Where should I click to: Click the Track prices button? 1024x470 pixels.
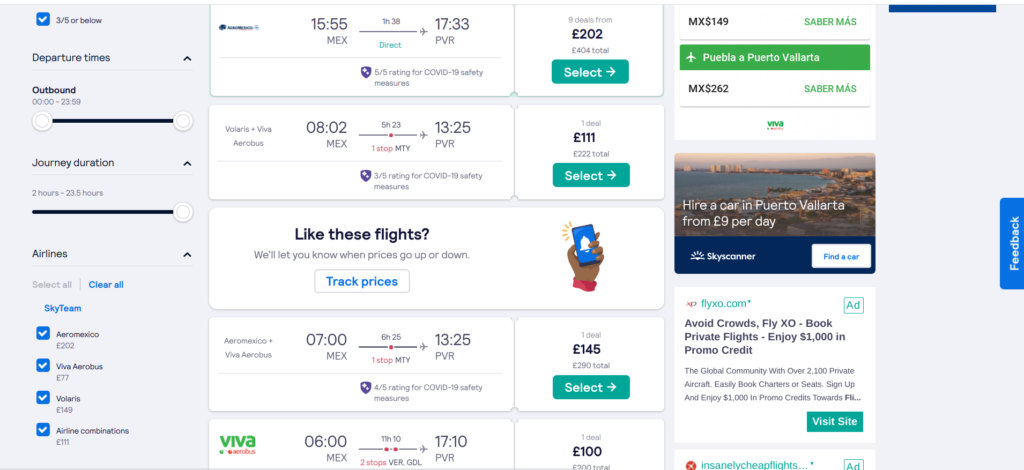coord(362,281)
